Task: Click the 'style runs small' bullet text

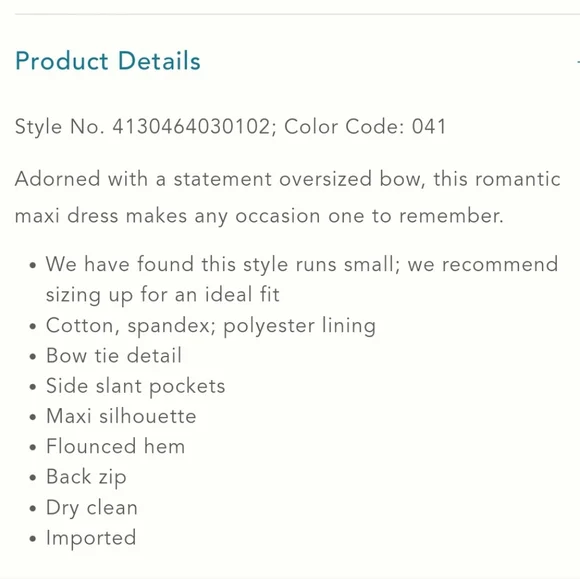Action: coord(302,265)
